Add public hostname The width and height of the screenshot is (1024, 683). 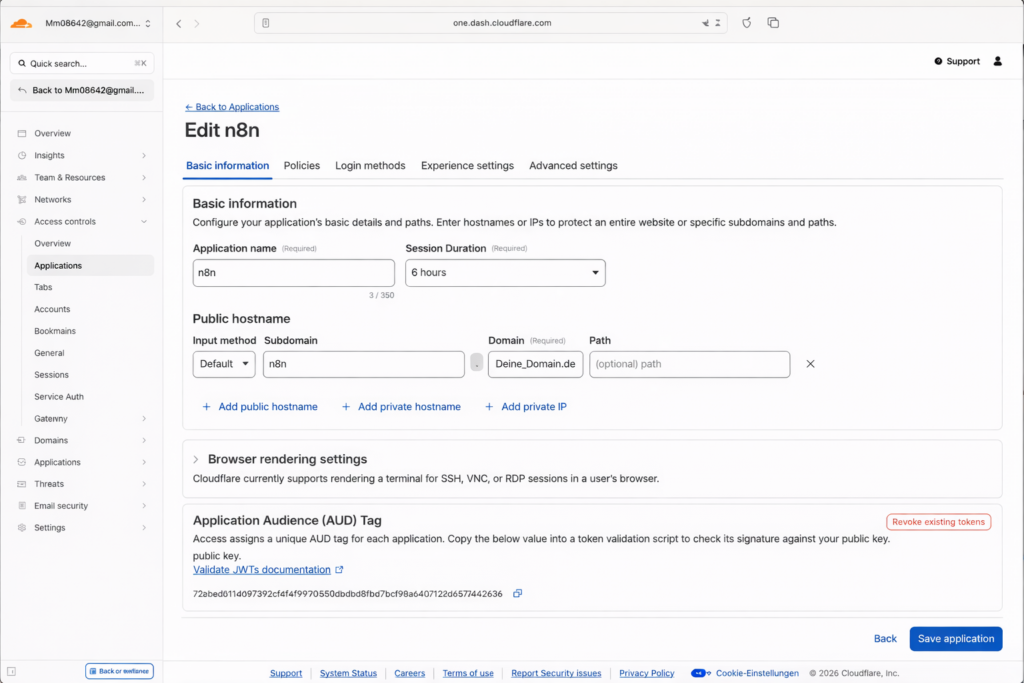tap(260, 407)
